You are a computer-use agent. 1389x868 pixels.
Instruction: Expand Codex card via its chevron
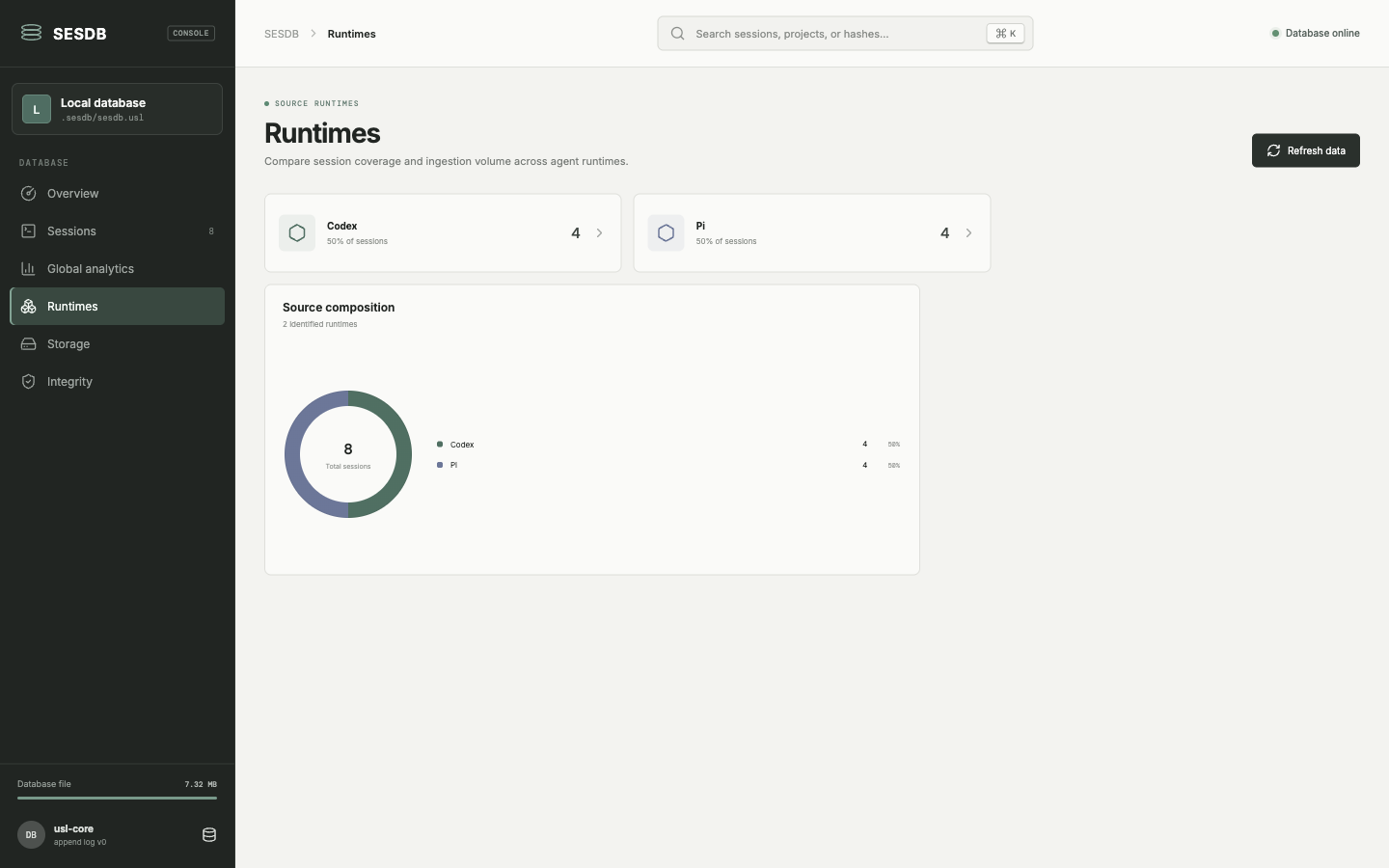point(599,233)
